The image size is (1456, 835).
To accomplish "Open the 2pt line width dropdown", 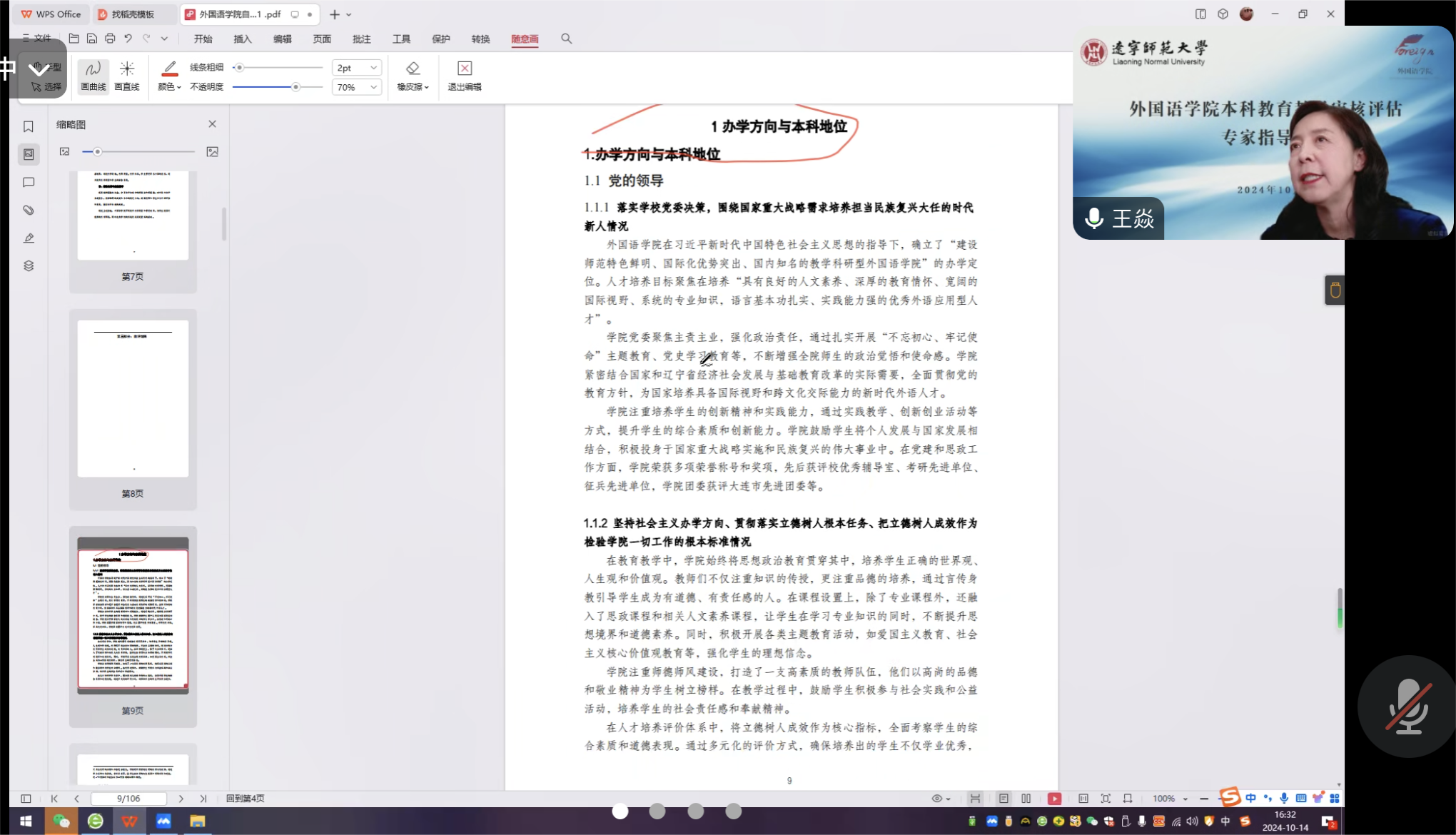I will point(357,67).
